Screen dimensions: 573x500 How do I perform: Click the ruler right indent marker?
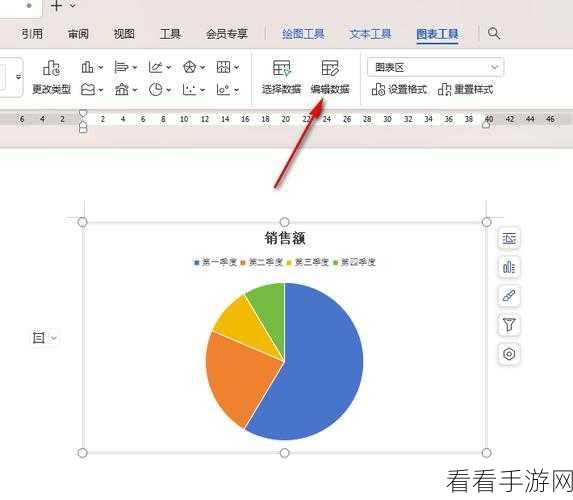click(x=486, y=125)
